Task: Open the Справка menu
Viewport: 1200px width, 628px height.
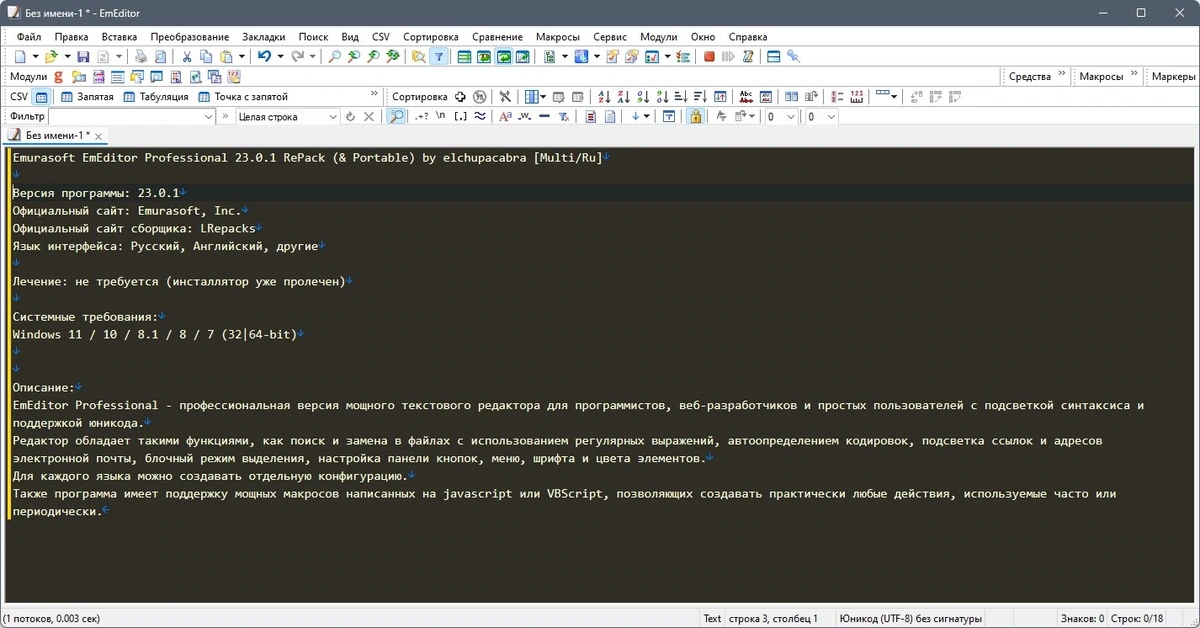Action: pyautogui.click(x=748, y=37)
